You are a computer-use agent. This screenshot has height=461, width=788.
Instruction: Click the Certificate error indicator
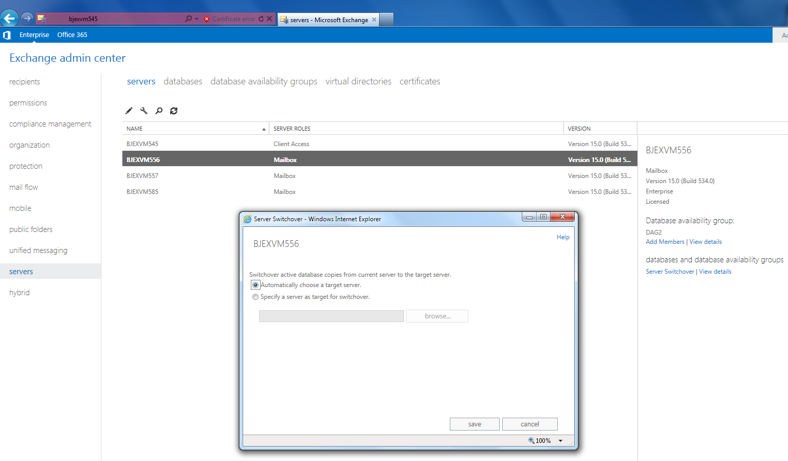coord(229,19)
